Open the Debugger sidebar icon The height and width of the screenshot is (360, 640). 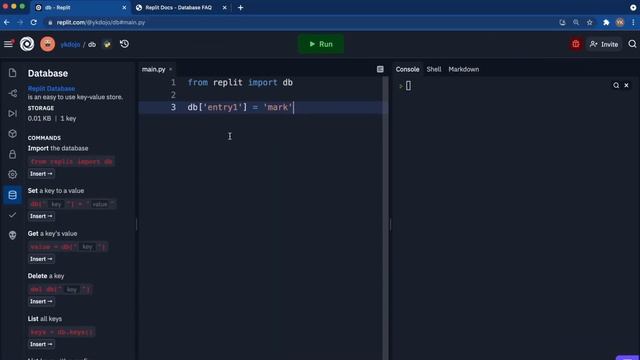(13, 113)
